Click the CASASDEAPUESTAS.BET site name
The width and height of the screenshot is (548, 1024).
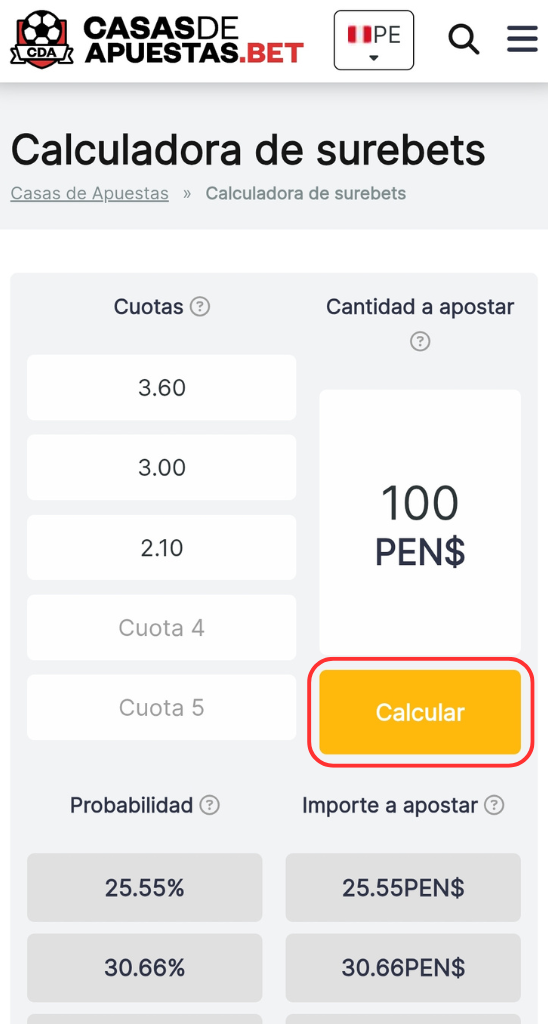pyautogui.click(x=193, y=39)
